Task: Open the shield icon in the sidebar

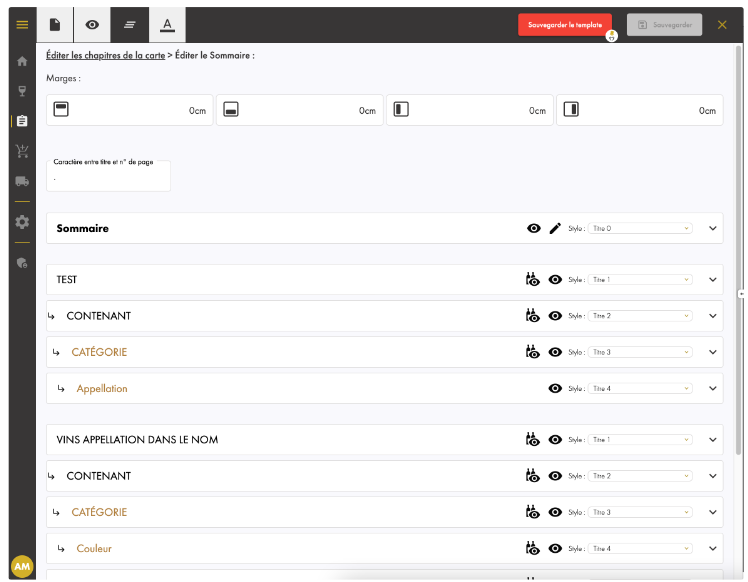Action: [x=22, y=263]
